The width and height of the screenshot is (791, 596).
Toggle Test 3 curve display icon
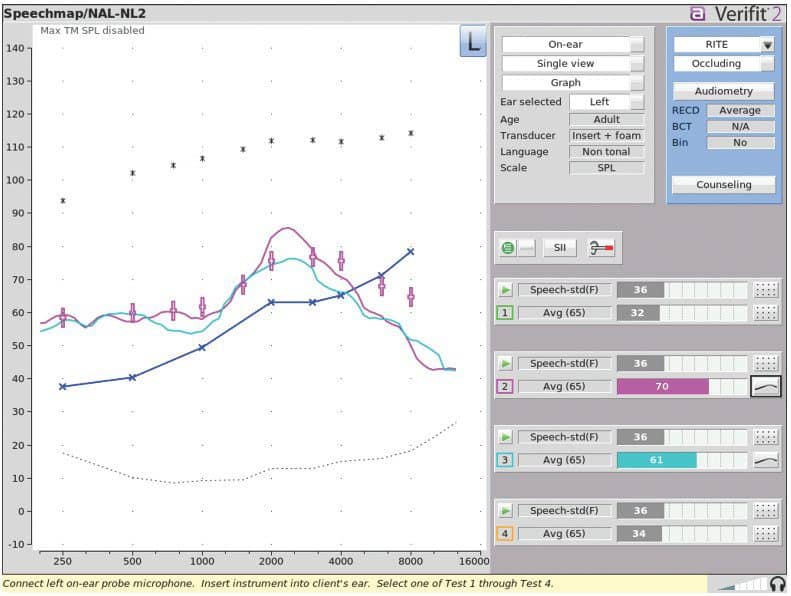point(766,460)
